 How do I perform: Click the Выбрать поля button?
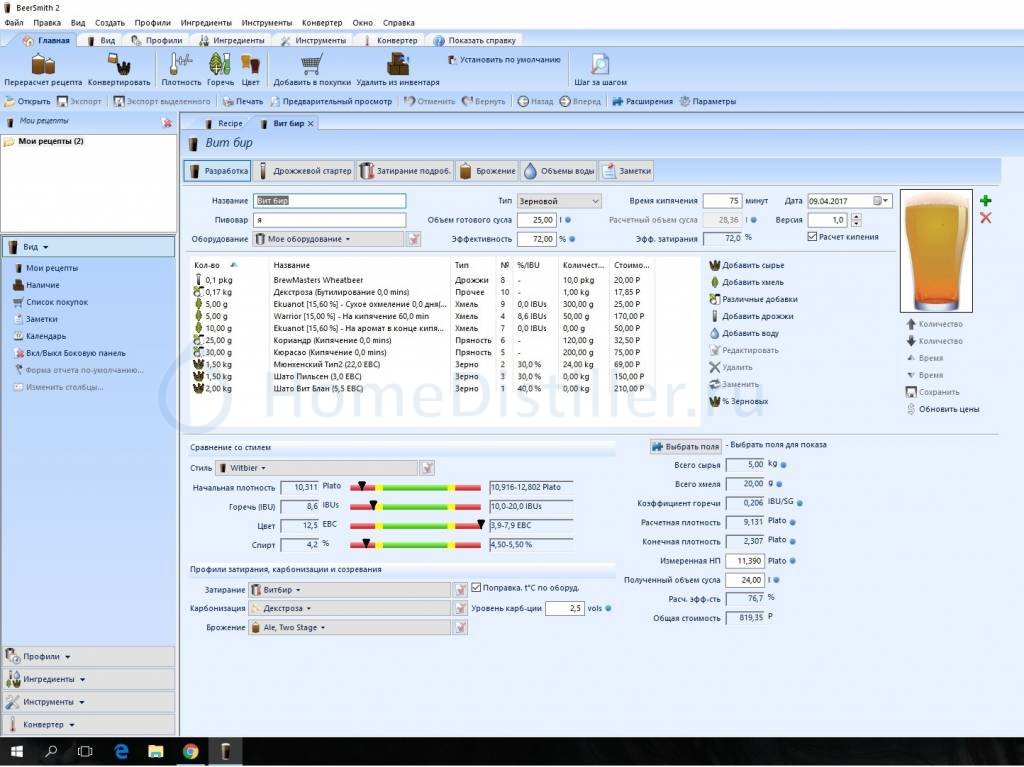(x=686, y=447)
